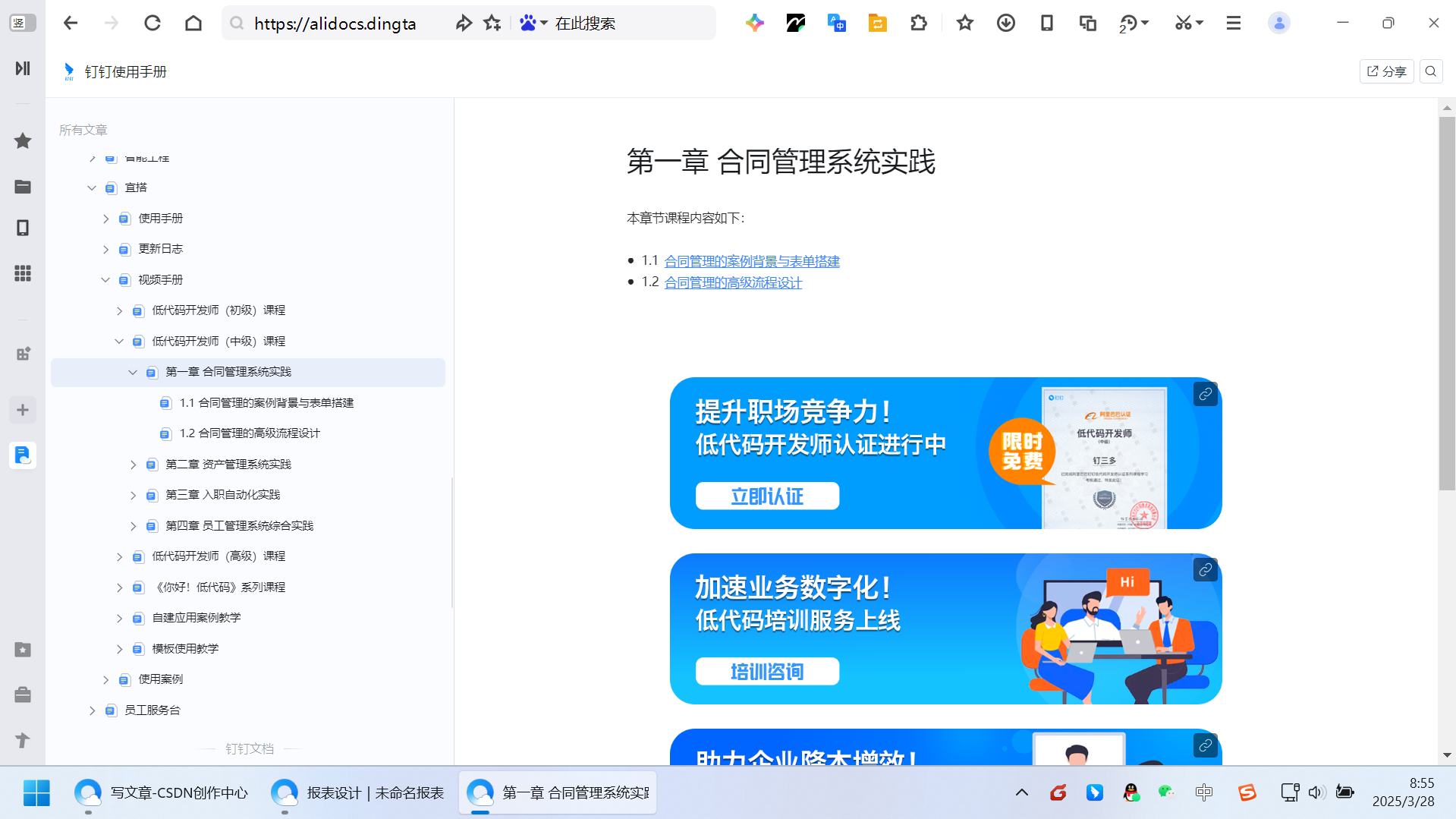Follow the link 合同管理的案例背景与表单搭建
Viewport: 1456px width, 819px height.
752,261
